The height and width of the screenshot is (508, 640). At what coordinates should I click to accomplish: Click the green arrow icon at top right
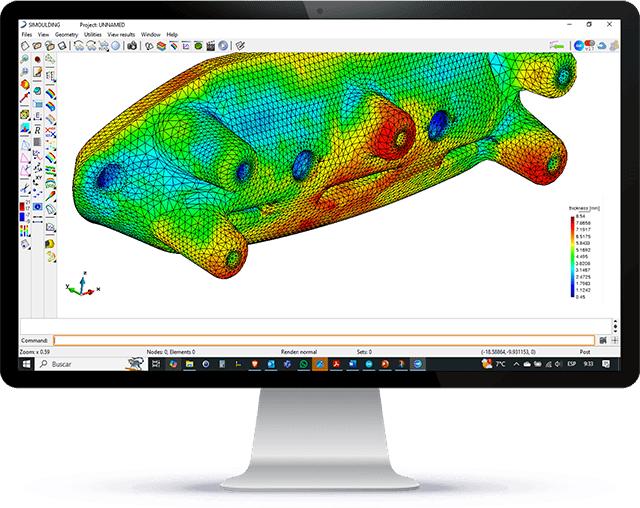(x=558, y=45)
